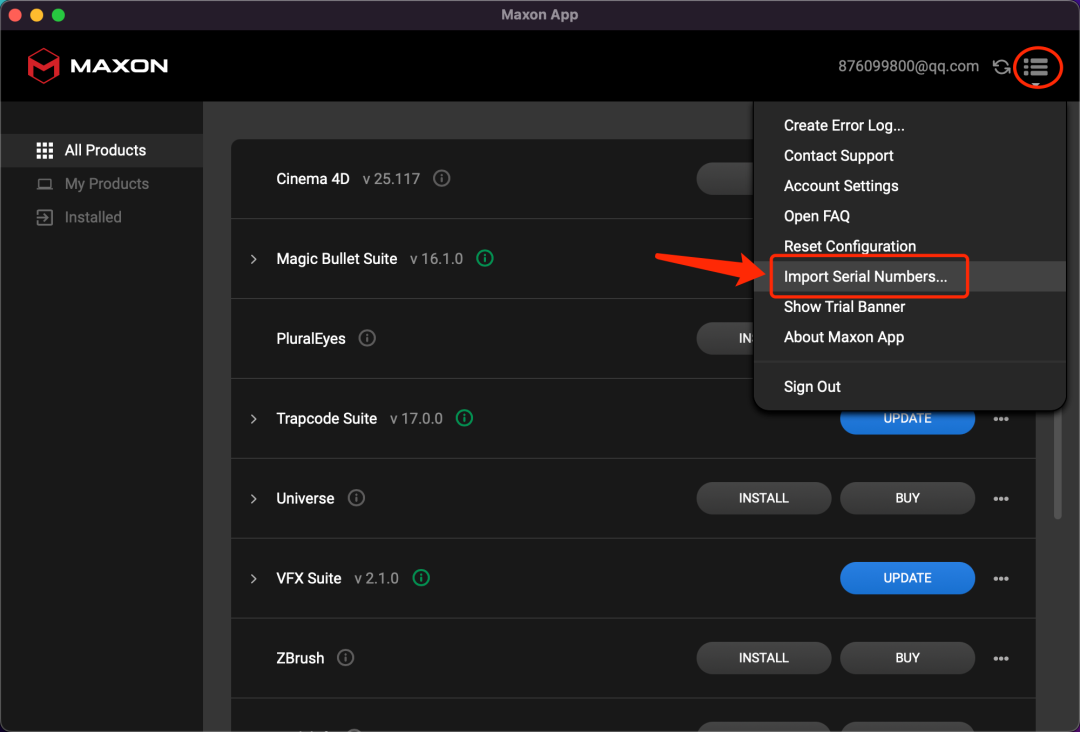1080x732 pixels.
Task: Expand the Magic Bullet Suite row
Action: [254, 259]
